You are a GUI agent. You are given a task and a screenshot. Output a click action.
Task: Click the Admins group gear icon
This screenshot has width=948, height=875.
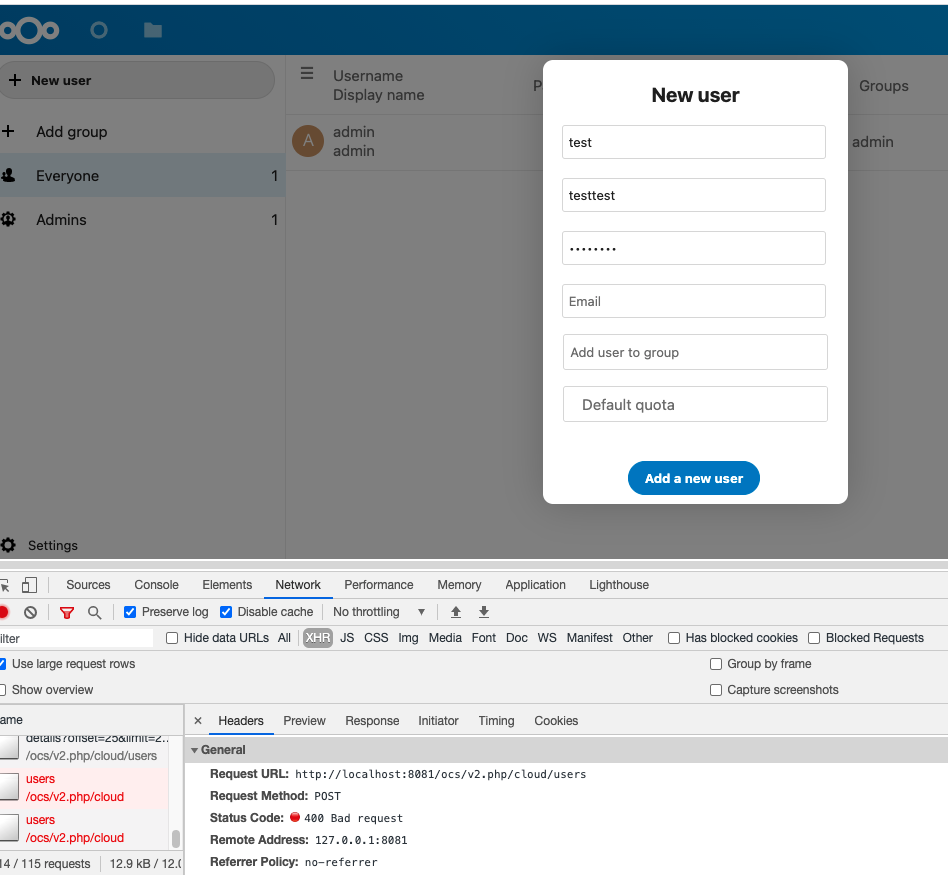[8, 219]
